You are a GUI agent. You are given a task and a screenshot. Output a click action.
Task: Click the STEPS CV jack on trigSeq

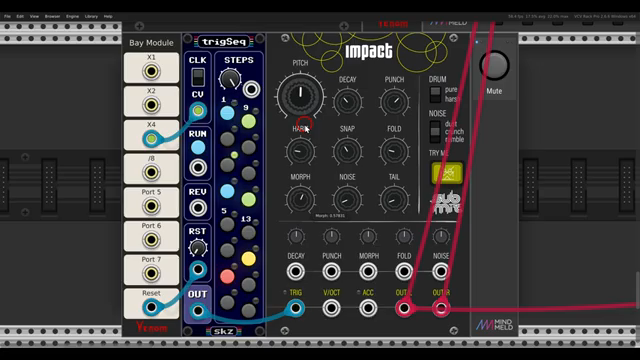click(x=251, y=89)
